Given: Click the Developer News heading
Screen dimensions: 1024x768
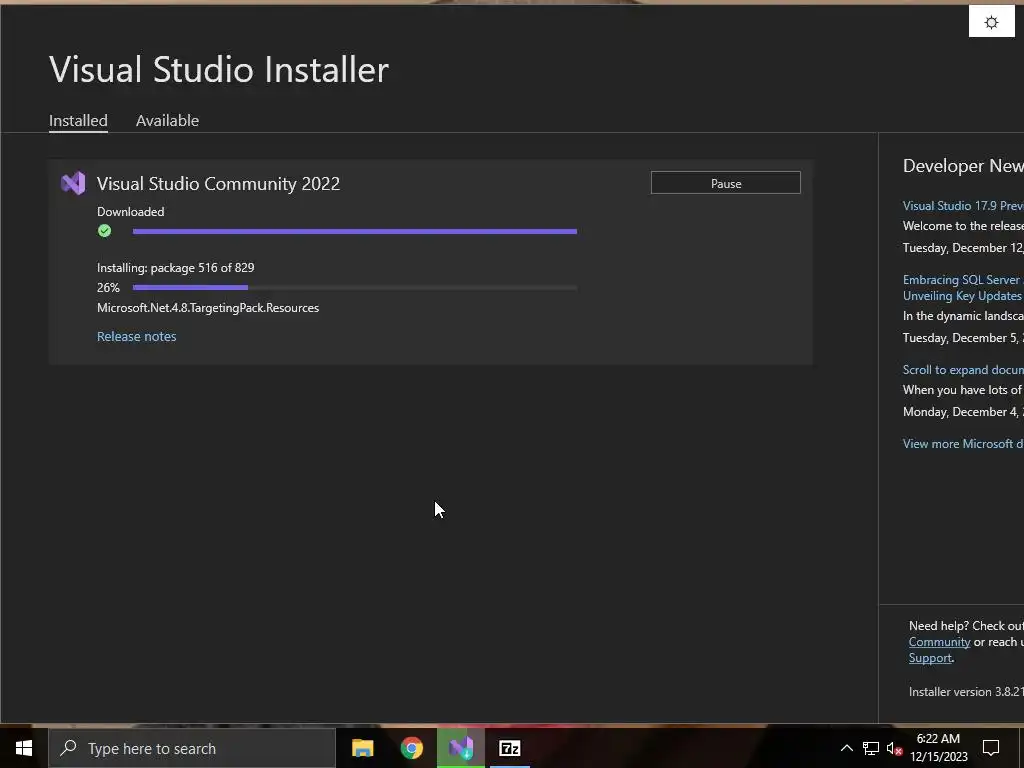Looking at the screenshot, I should [963, 166].
